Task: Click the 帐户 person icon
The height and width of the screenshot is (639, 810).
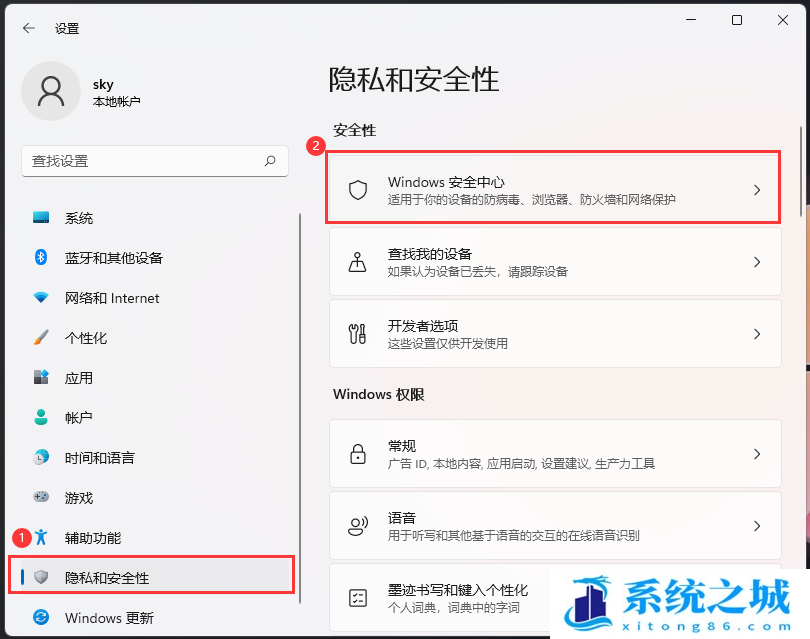Action: click(41, 417)
